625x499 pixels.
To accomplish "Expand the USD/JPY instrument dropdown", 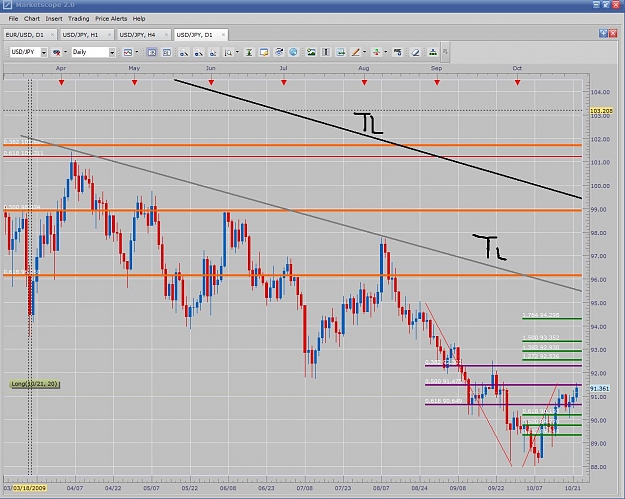I will coord(44,52).
